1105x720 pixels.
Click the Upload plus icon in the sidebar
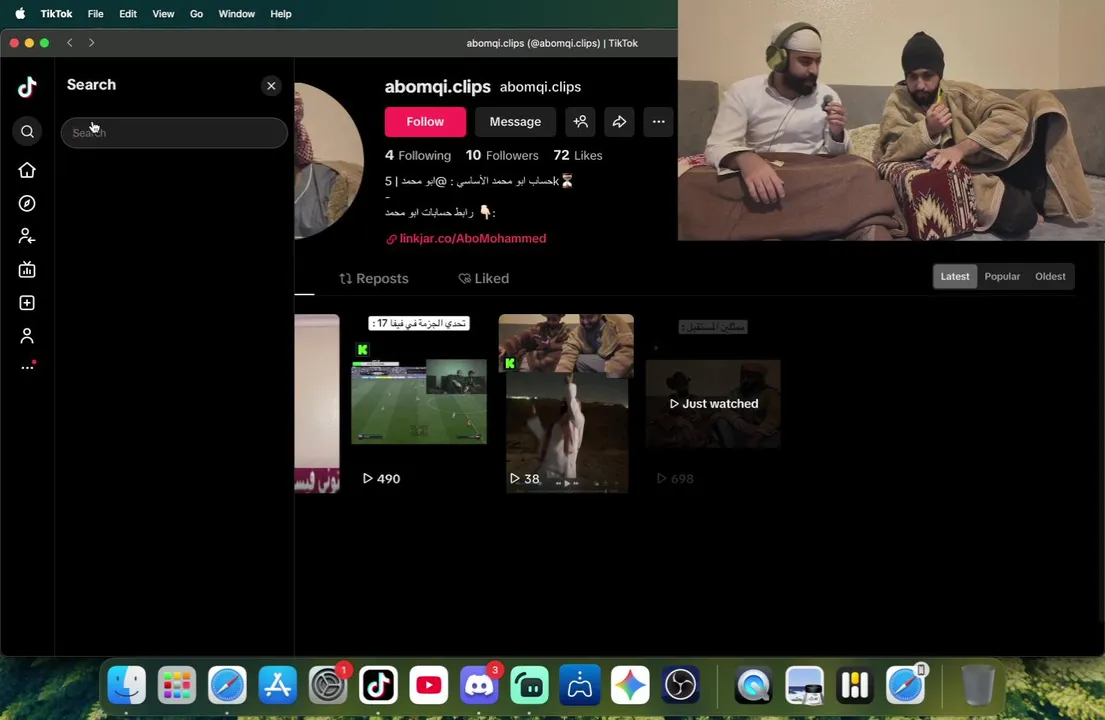27,303
